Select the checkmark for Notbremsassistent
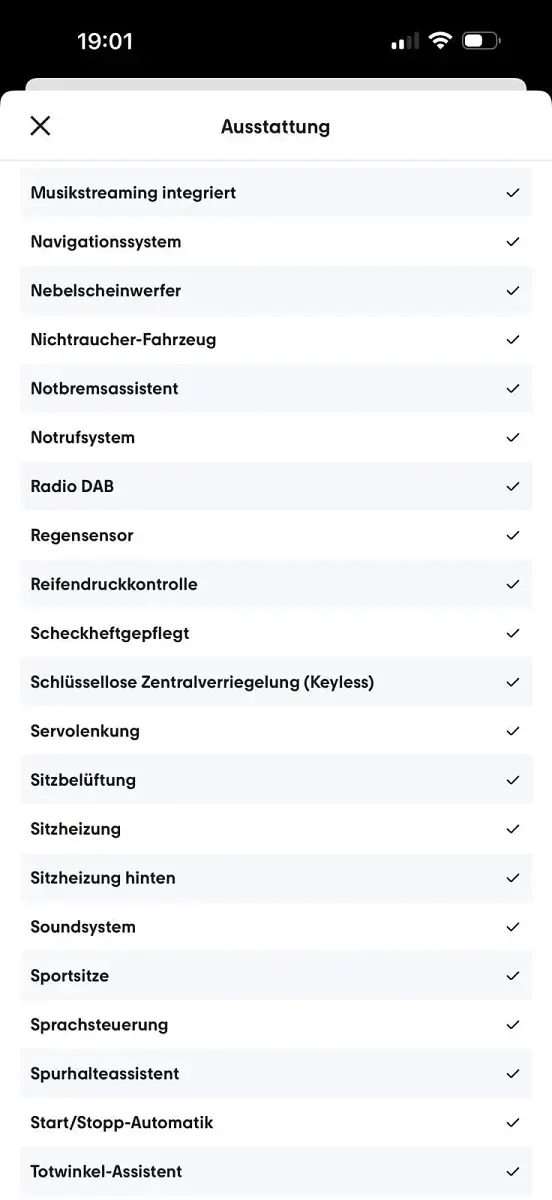Image resolution: width=552 pixels, height=1200 pixels. pyautogui.click(x=513, y=389)
